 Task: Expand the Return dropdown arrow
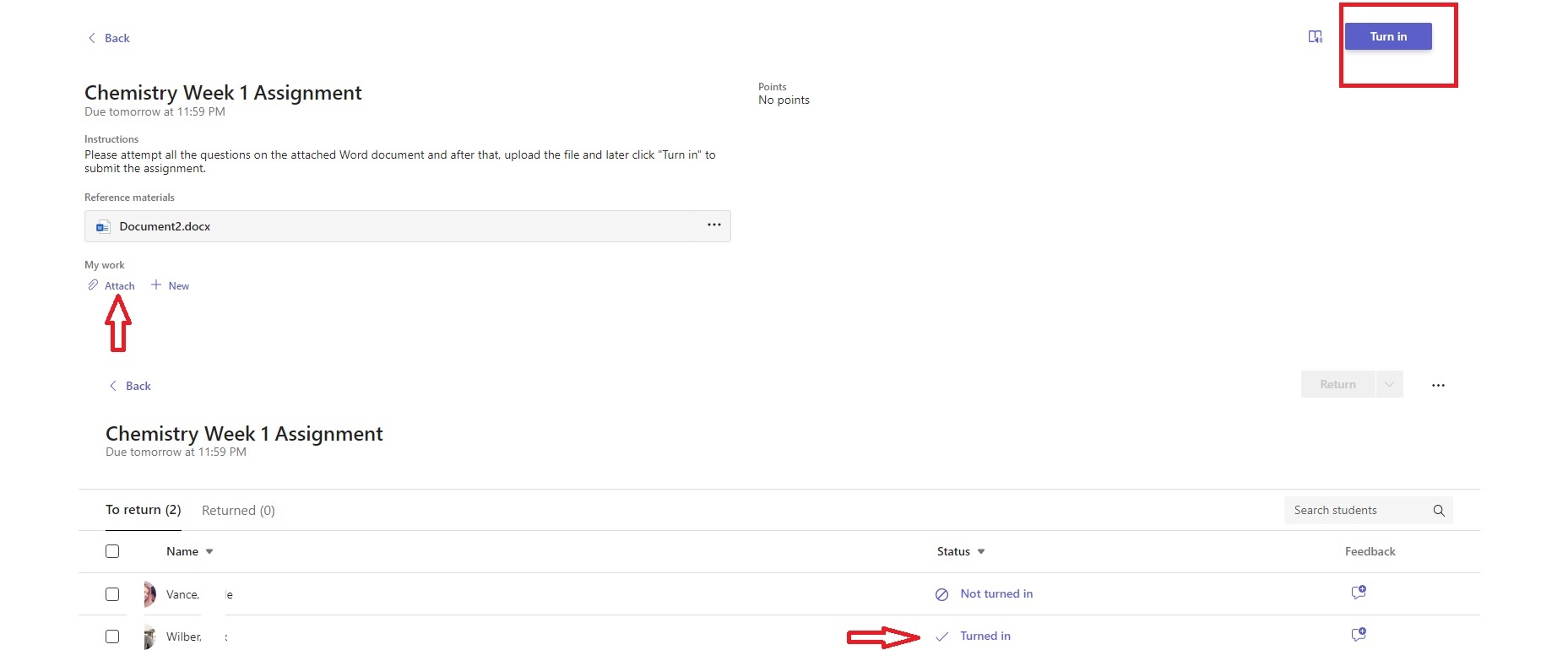coord(1389,384)
